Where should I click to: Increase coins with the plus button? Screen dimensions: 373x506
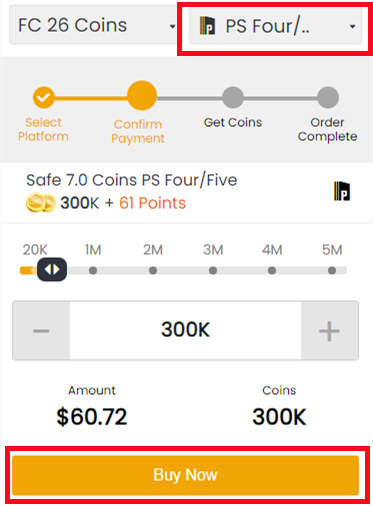(x=330, y=331)
